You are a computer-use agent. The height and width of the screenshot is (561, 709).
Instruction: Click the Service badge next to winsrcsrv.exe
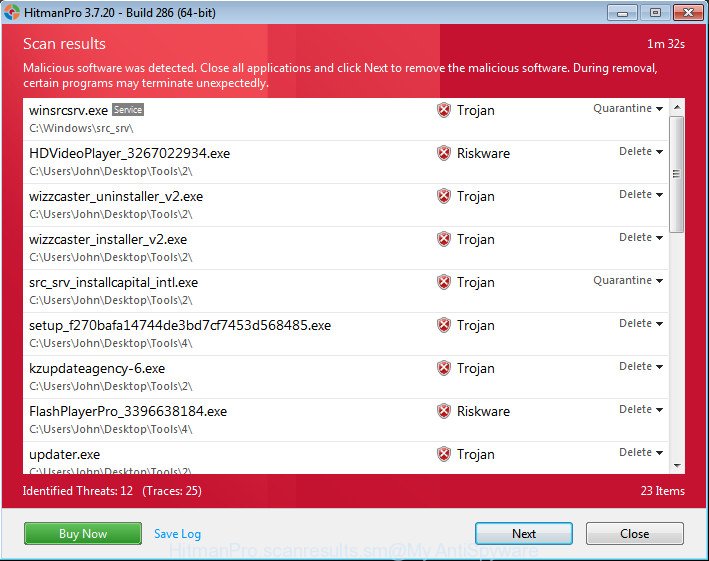tap(128, 109)
